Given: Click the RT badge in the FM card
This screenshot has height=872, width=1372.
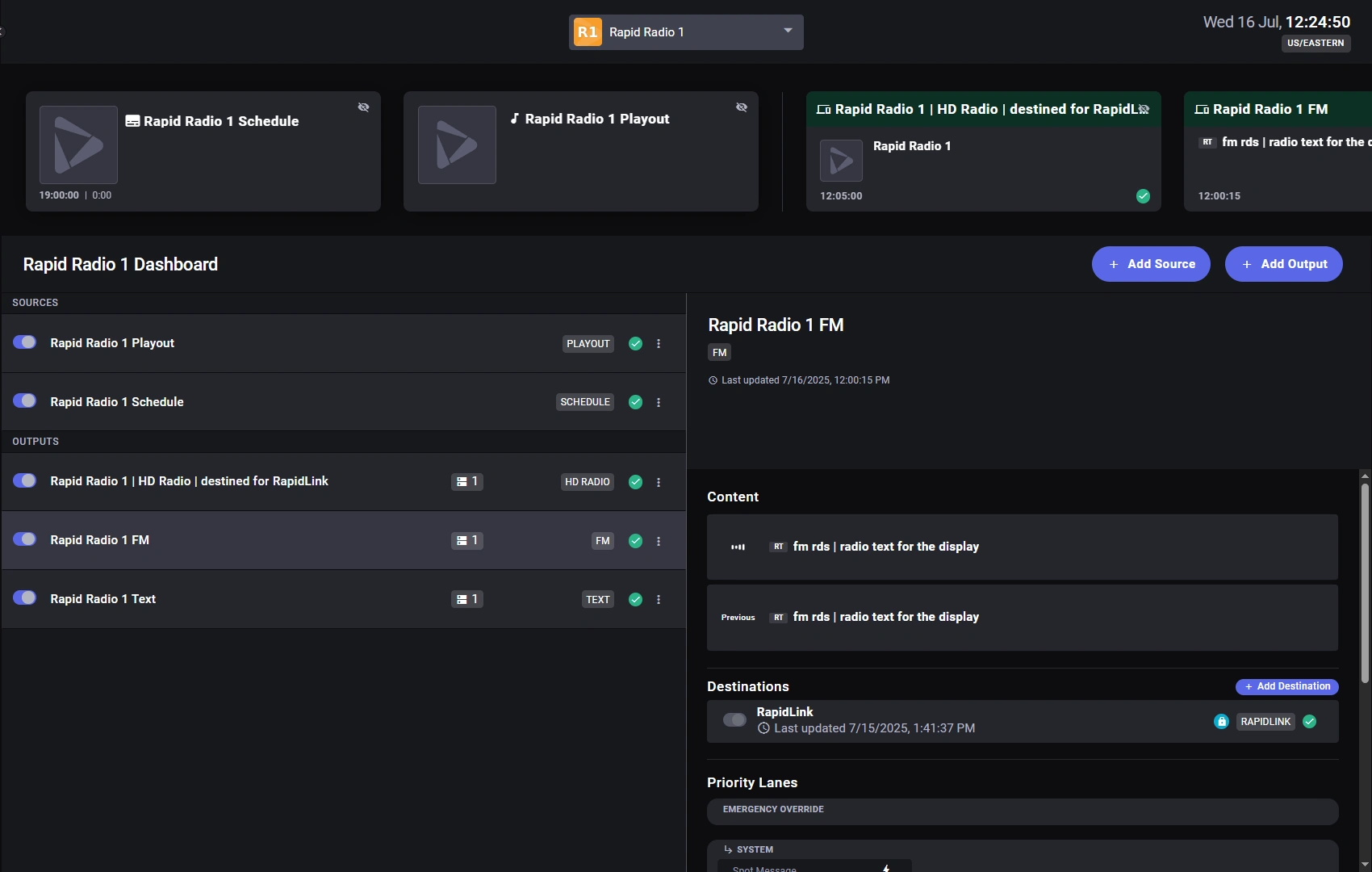Looking at the screenshot, I should [x=1207, y=142].
